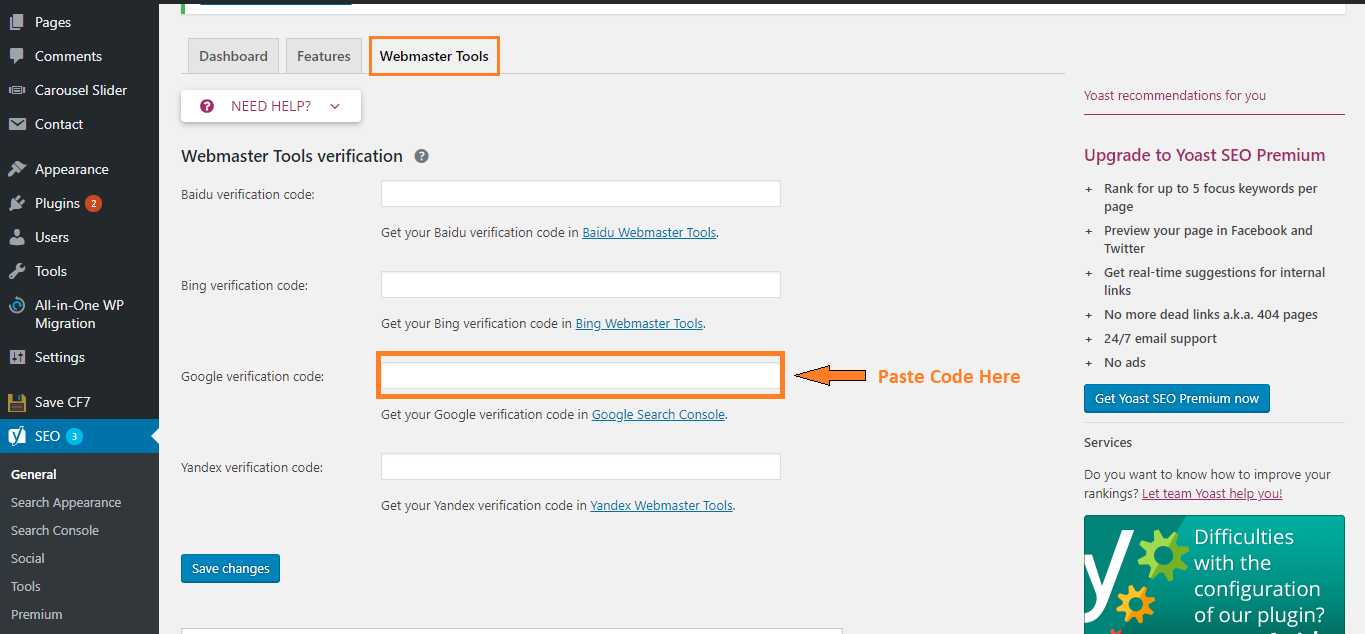This screenshot has height=634, width=1365.
Task: Click the Google verification code field
Action: (x=581, y=376)
